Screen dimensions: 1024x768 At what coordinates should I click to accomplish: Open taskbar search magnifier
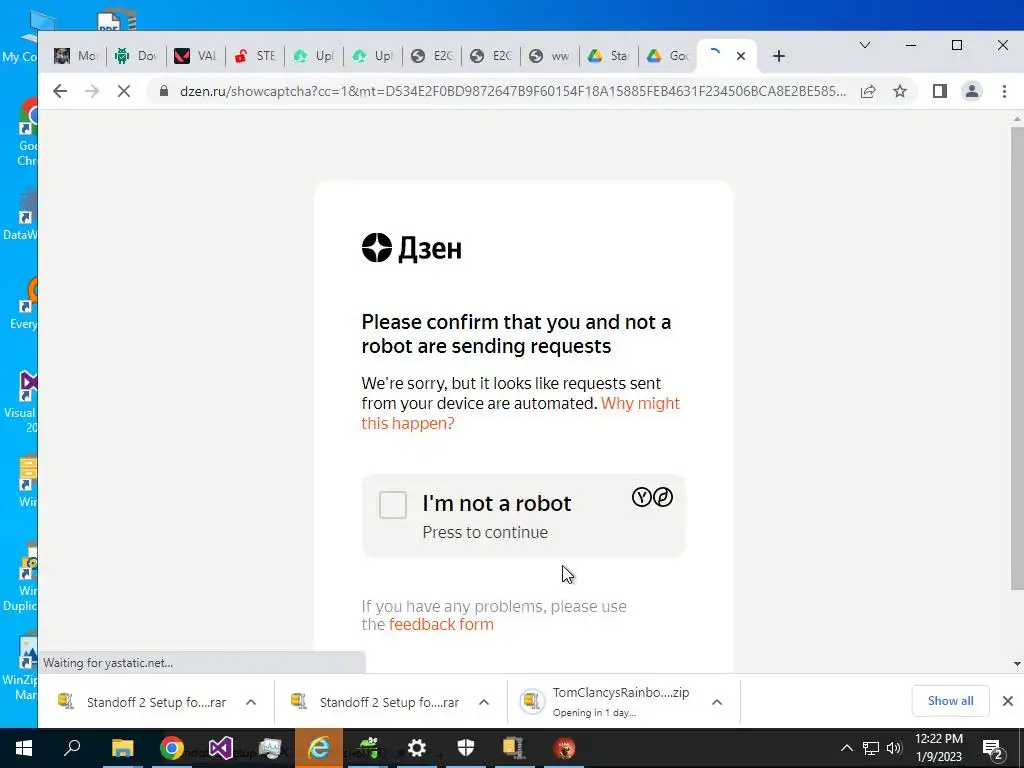click(72, 748)
